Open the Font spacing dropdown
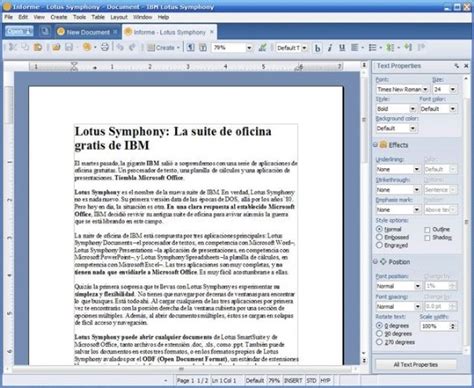Screen dimensions: 474x388 point(417,306)
